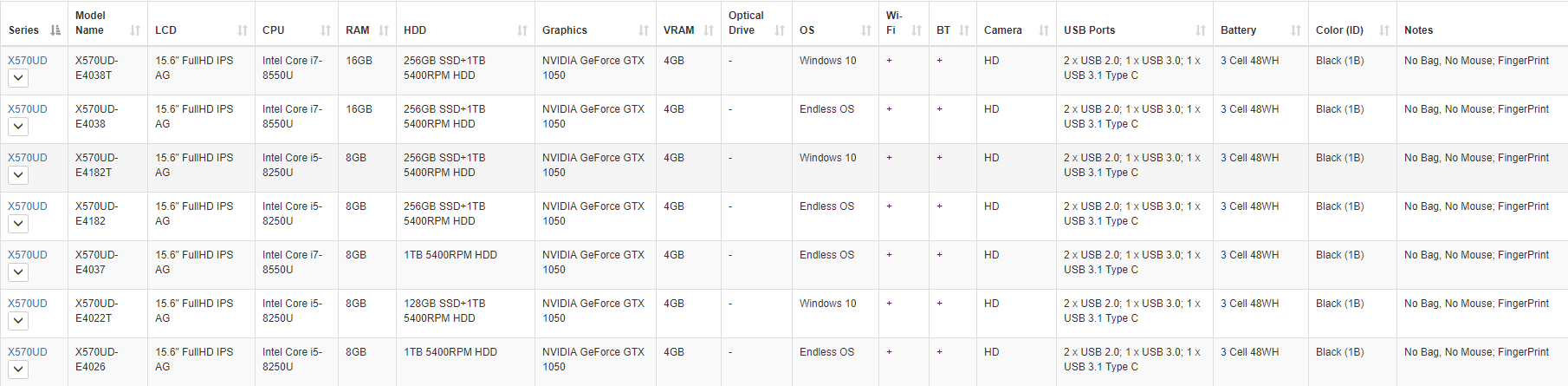The width and height of the screenshot is (1568, 386).
Task: Sort table by Series column icon
Action: [x=55, y=30]
